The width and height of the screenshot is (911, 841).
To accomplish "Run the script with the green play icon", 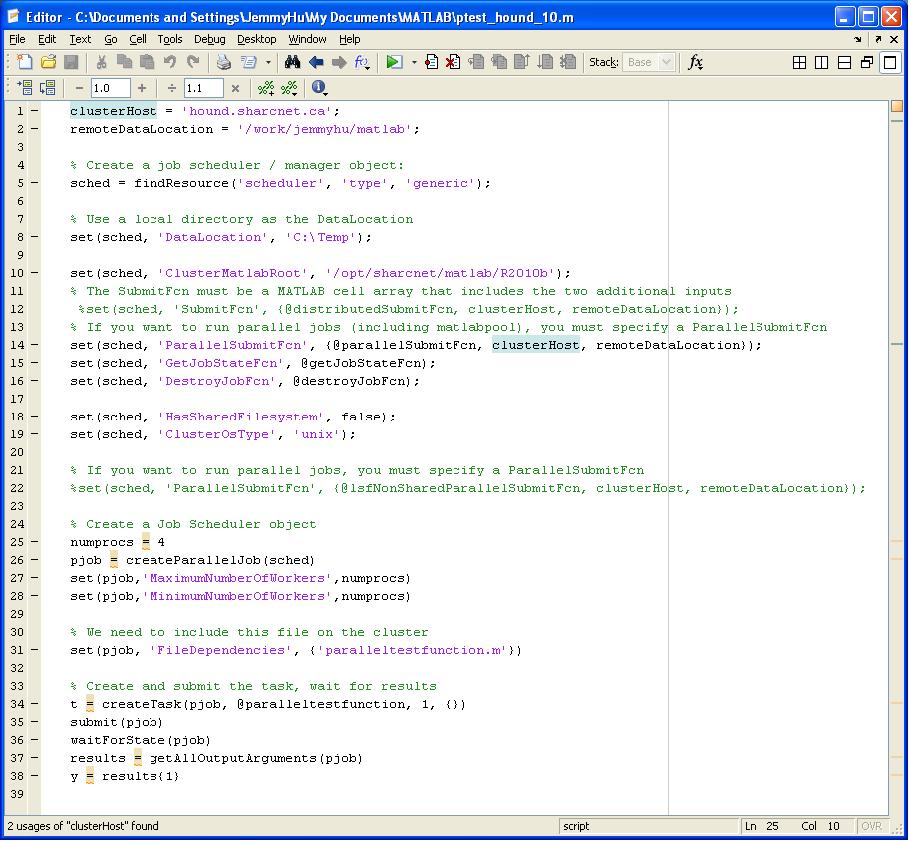I will click(x=394, y=63).
